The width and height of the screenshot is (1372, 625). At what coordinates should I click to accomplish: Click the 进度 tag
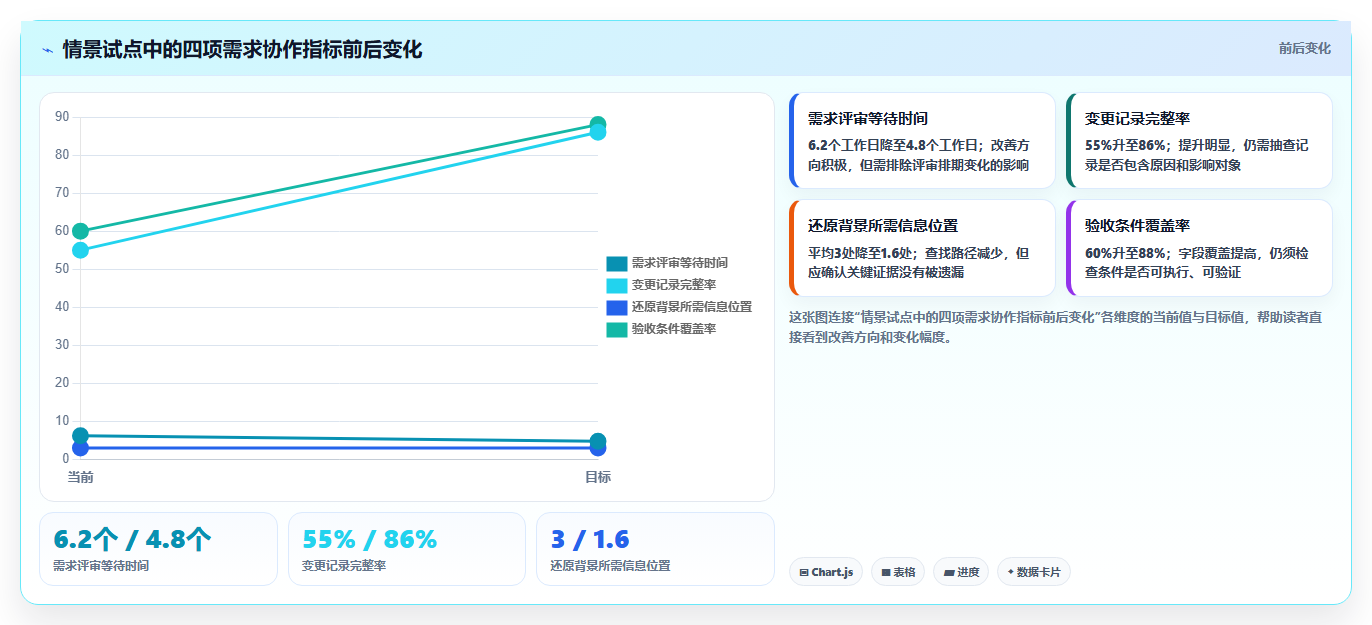[961, 572]
